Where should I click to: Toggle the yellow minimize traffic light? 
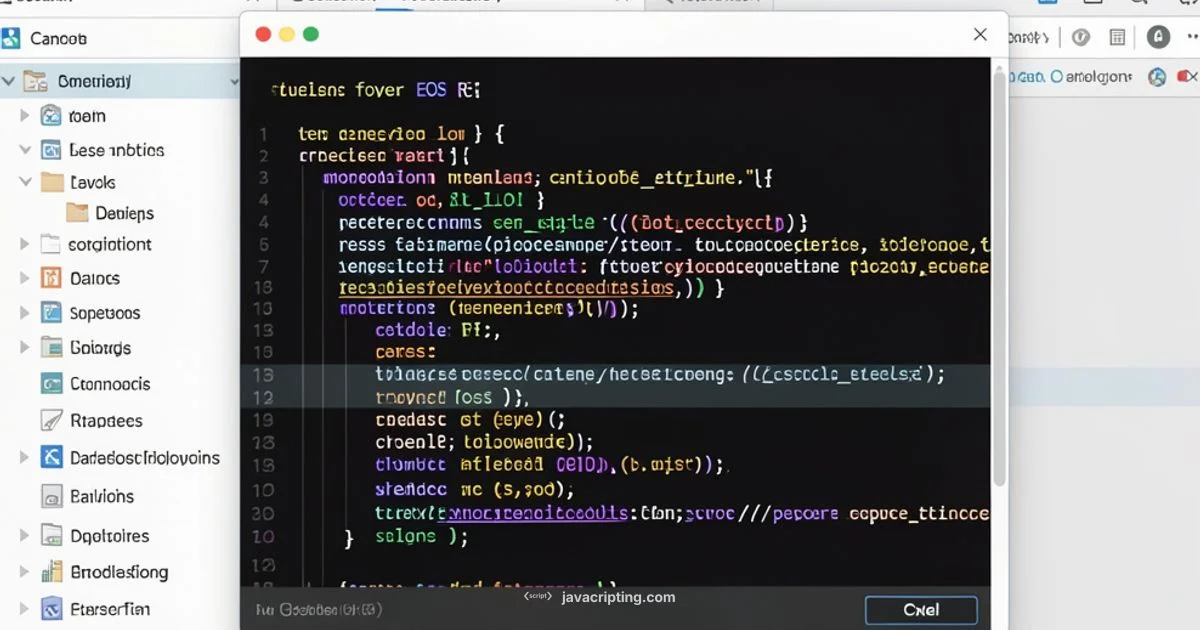287,33
